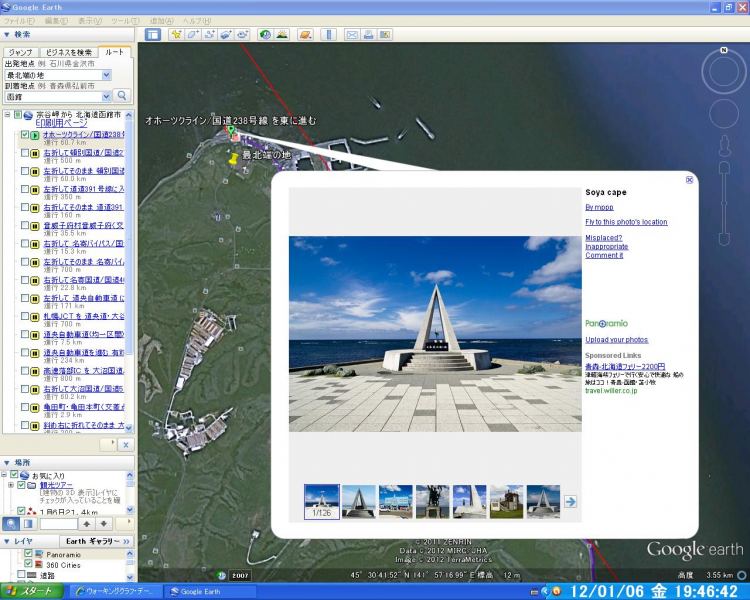Screen dimensions: 750x600
Task: Print using the toolbar printer icon
Action: pos(368,34)
